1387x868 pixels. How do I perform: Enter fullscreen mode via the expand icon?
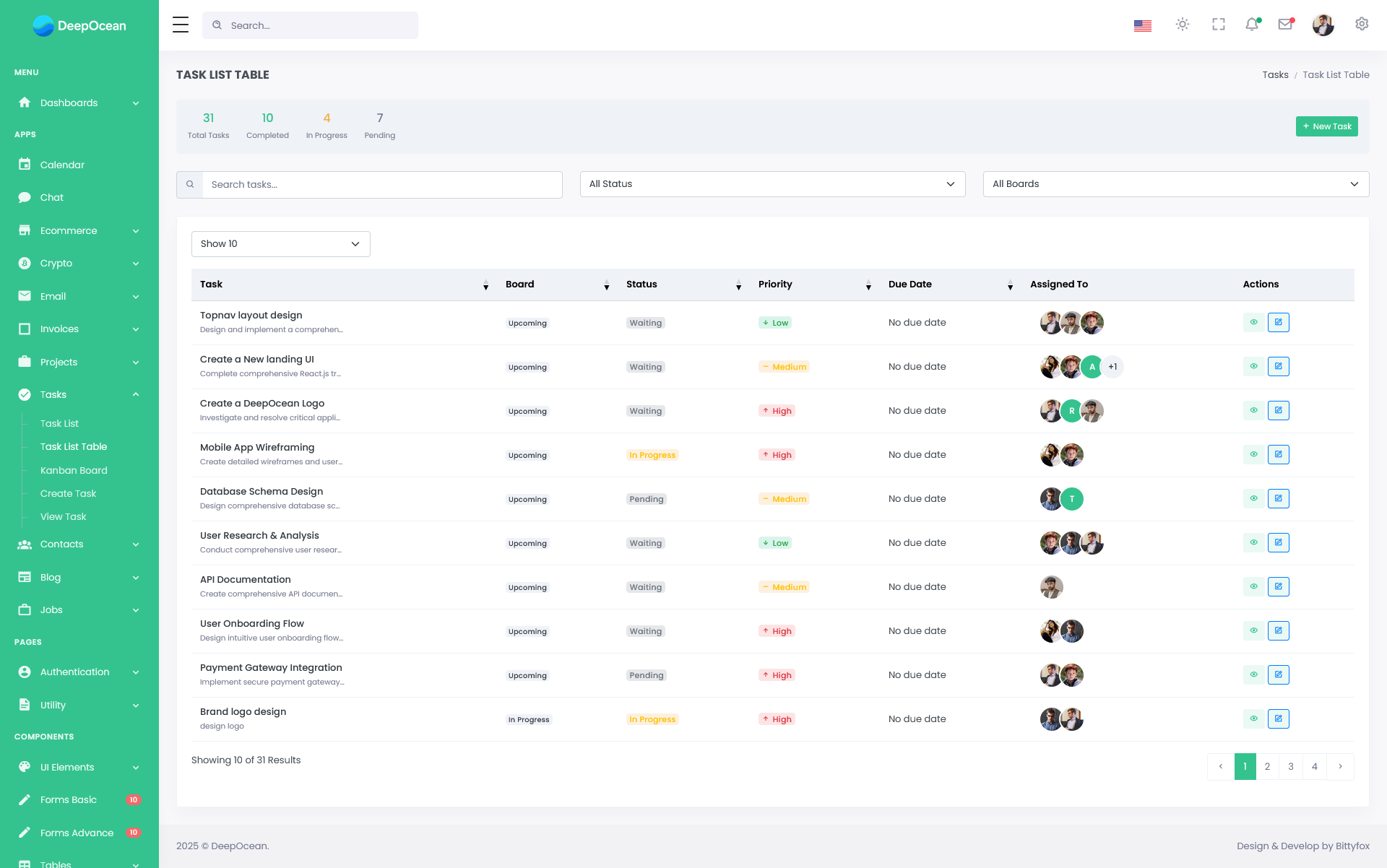point(1217,25)
